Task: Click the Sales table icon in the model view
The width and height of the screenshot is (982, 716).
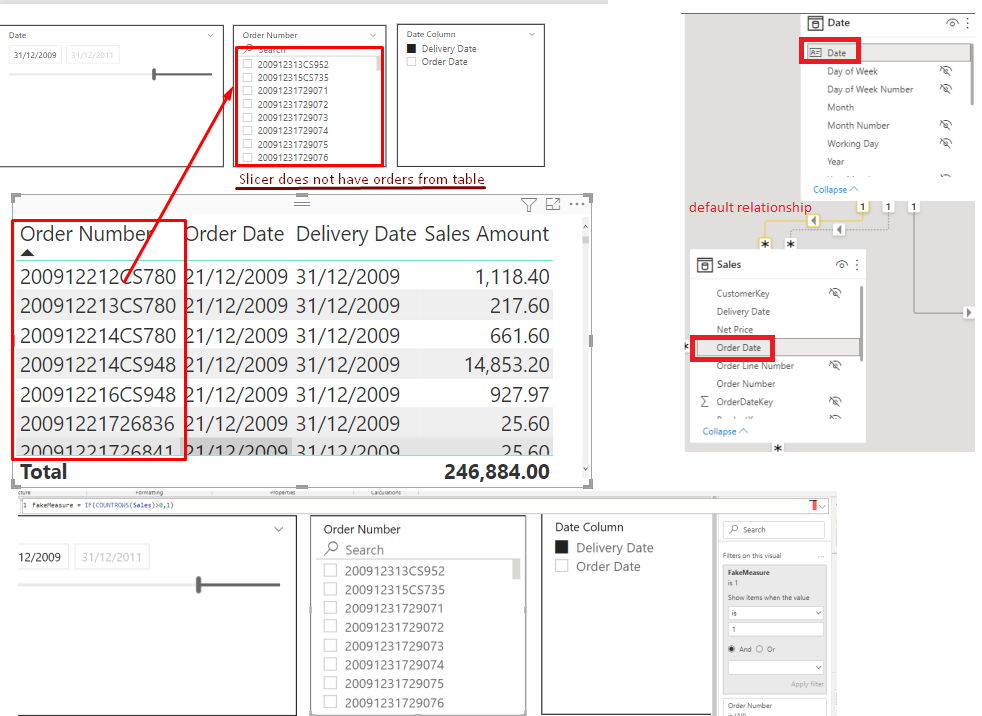Action: click(x=705, y=265)
